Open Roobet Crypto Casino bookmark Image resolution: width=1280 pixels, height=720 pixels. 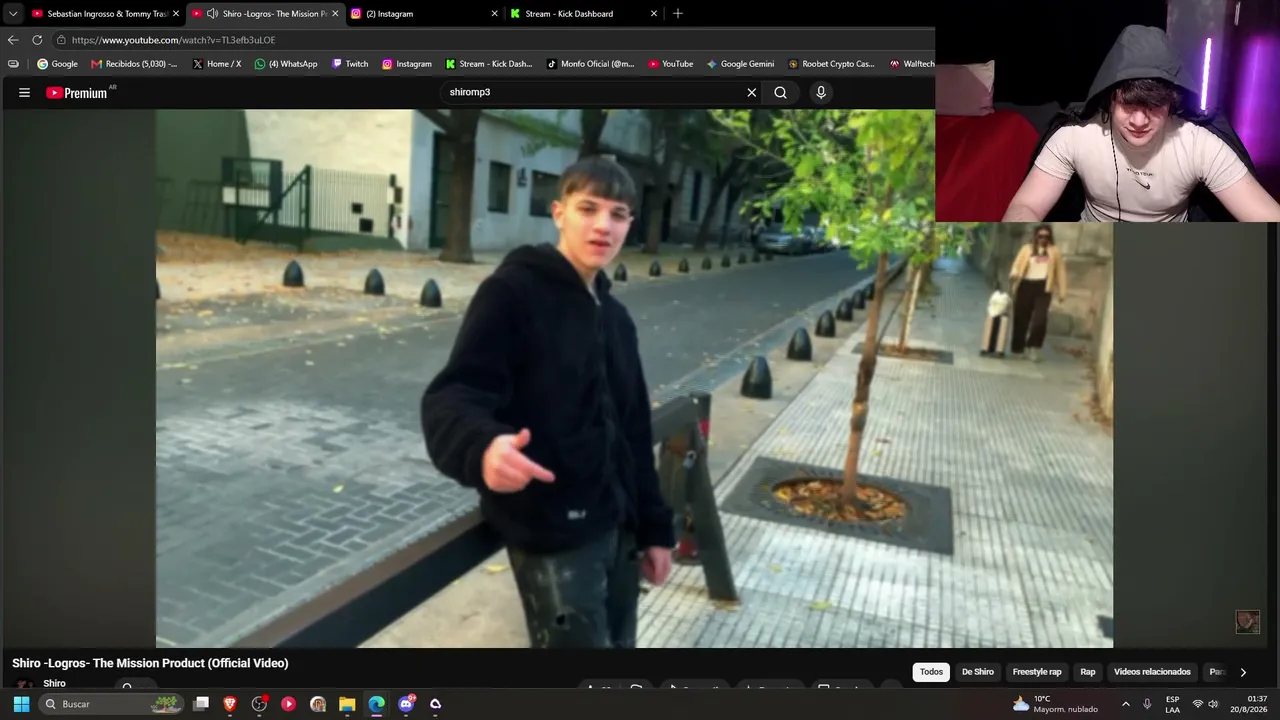tap(831, 64)
